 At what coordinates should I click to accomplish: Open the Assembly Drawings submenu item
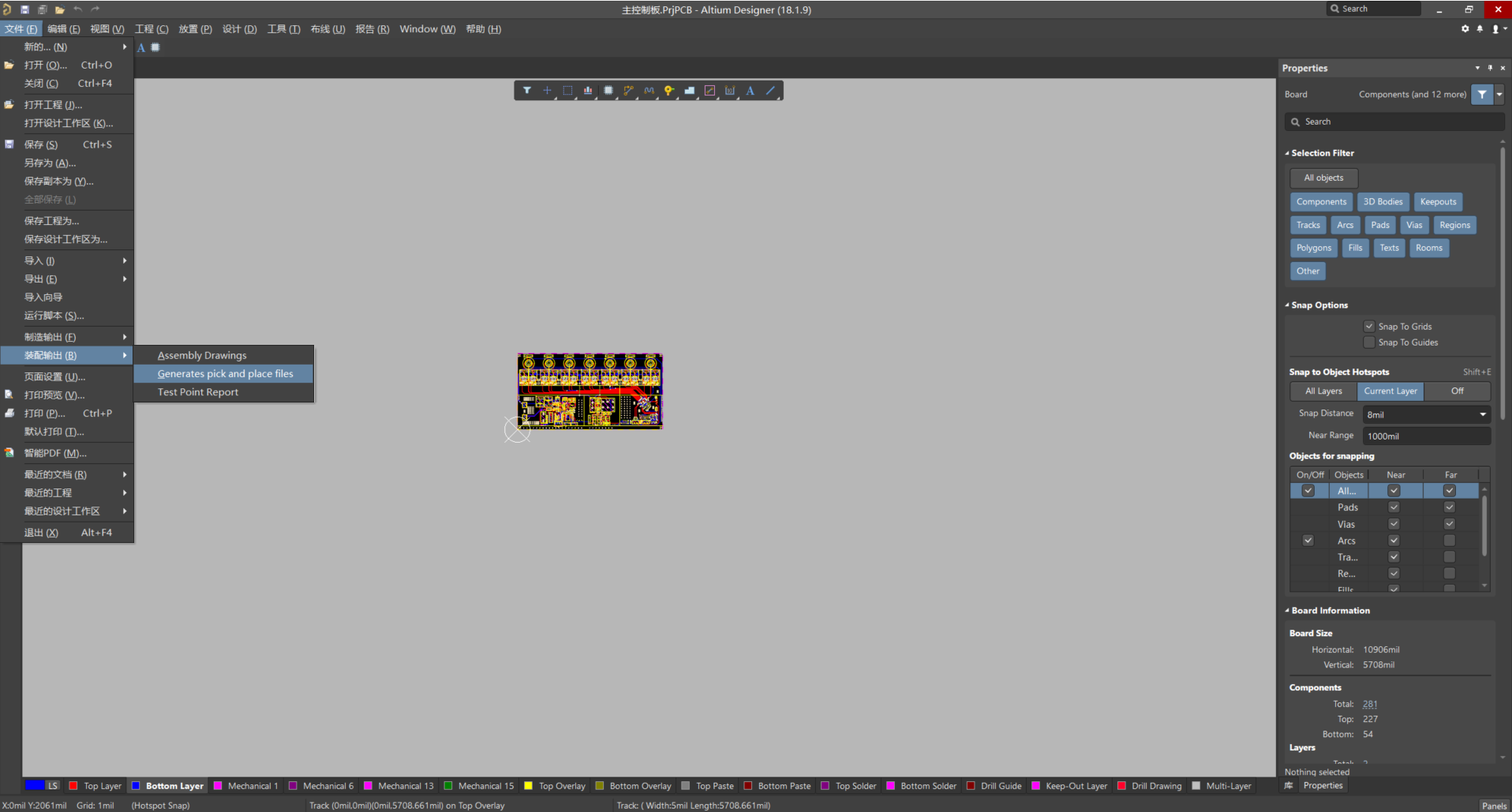coord(202,356)
